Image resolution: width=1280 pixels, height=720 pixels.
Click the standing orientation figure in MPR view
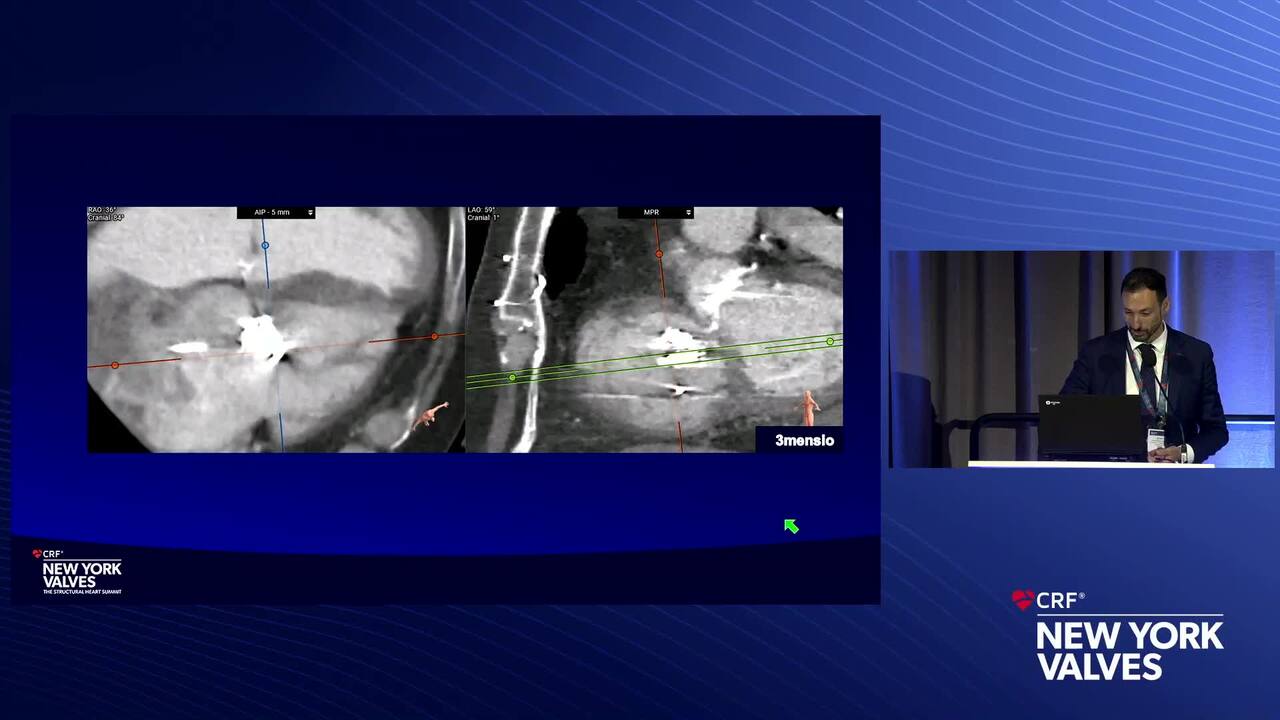pyautogui.click(x=808, y=407)
